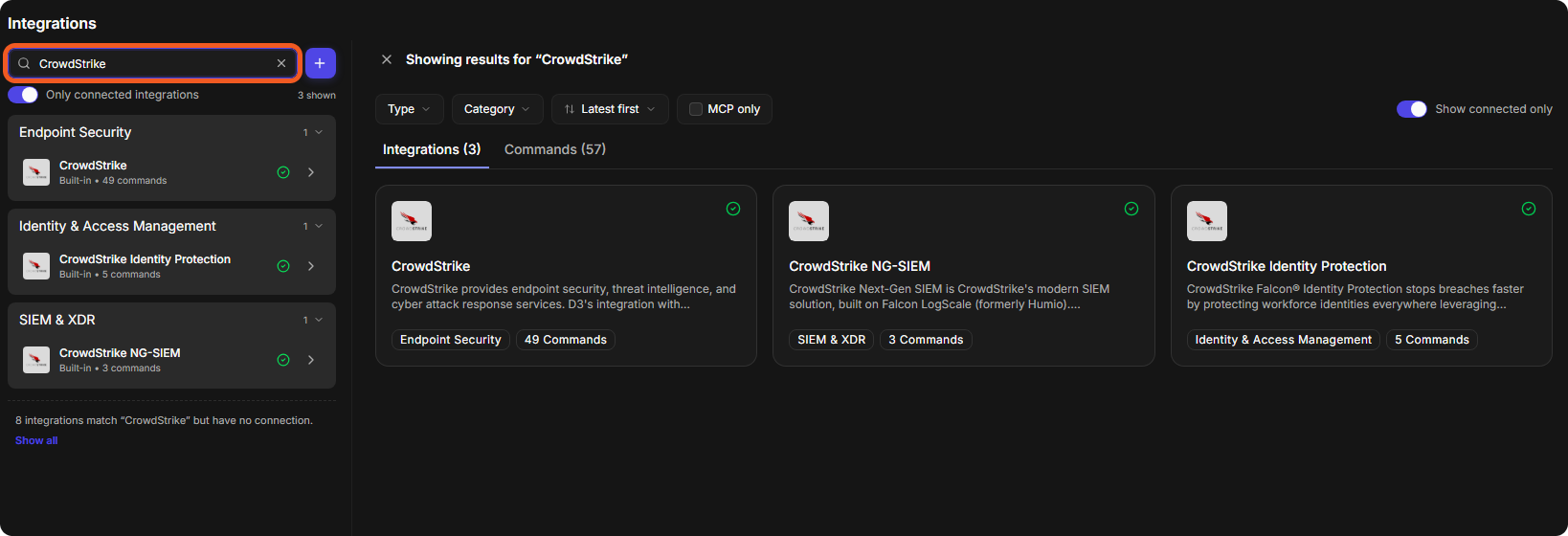Switch to Integrations (3) tab
The width and height of the screenshot is (1568, 536).
[x=432, y=149]
